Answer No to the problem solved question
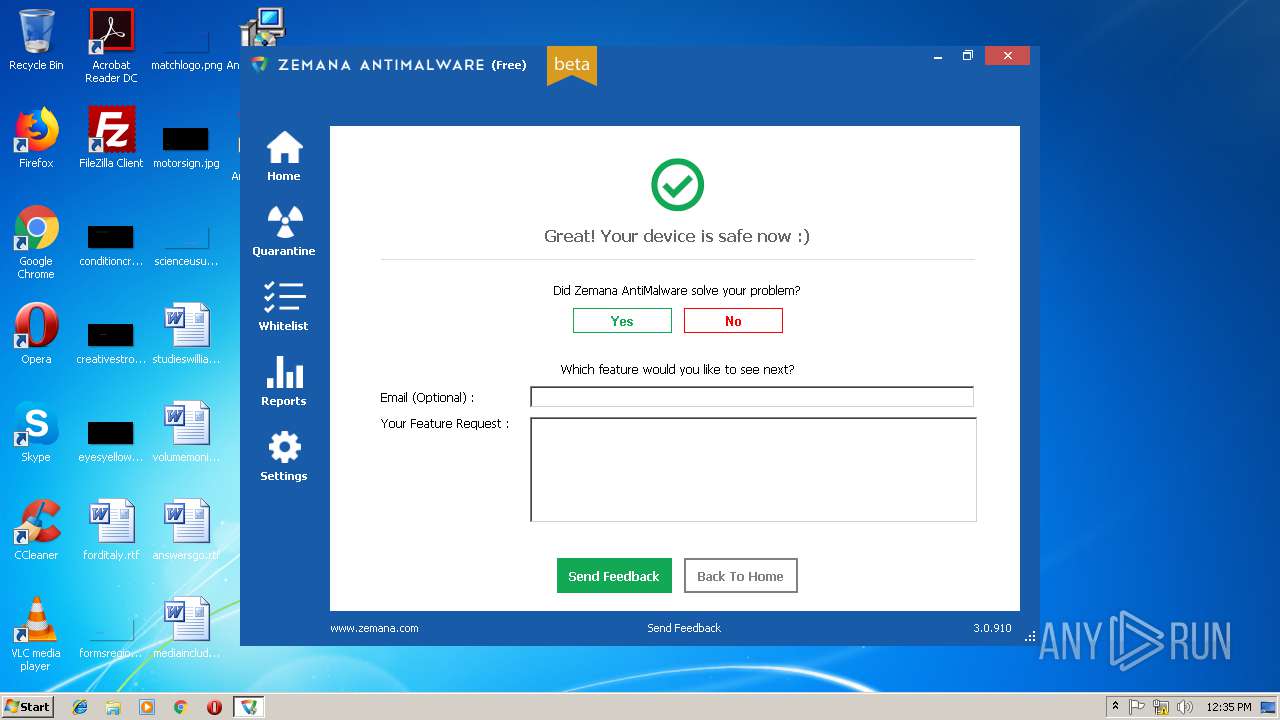1280x720 pixels. [733, 321]
